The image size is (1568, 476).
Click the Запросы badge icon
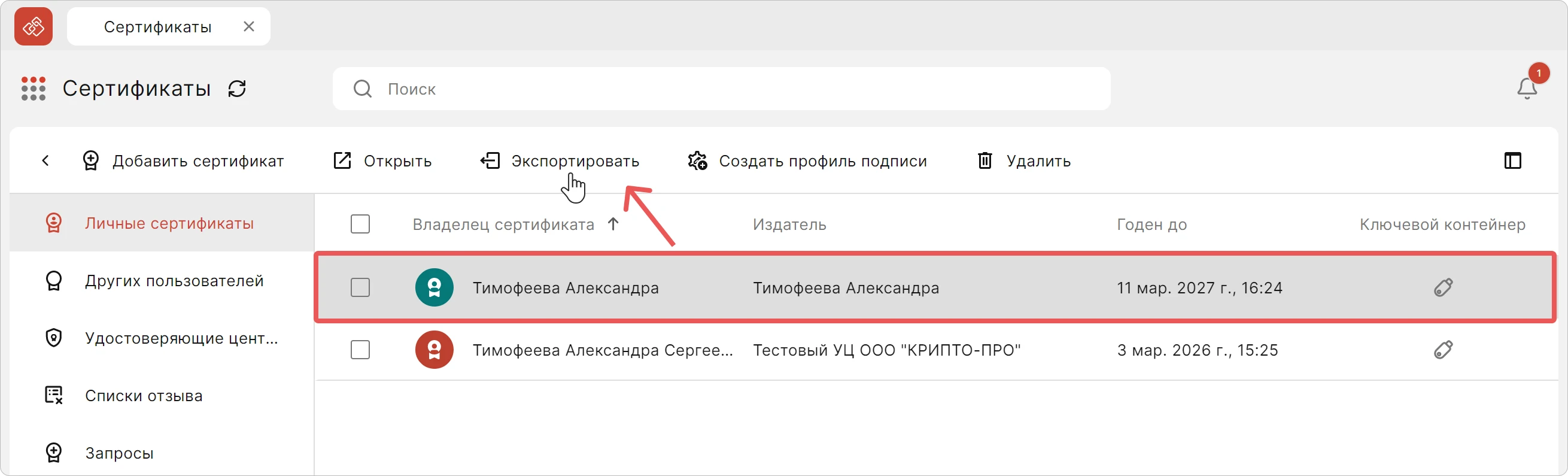(54, 453)
